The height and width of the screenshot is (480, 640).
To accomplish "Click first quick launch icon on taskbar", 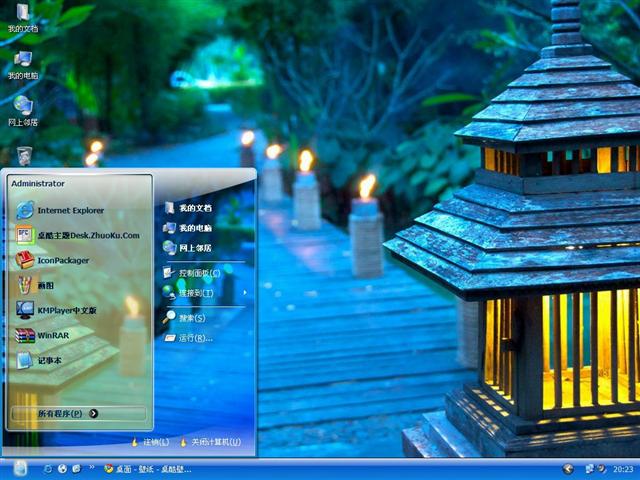I will (48, 469).
